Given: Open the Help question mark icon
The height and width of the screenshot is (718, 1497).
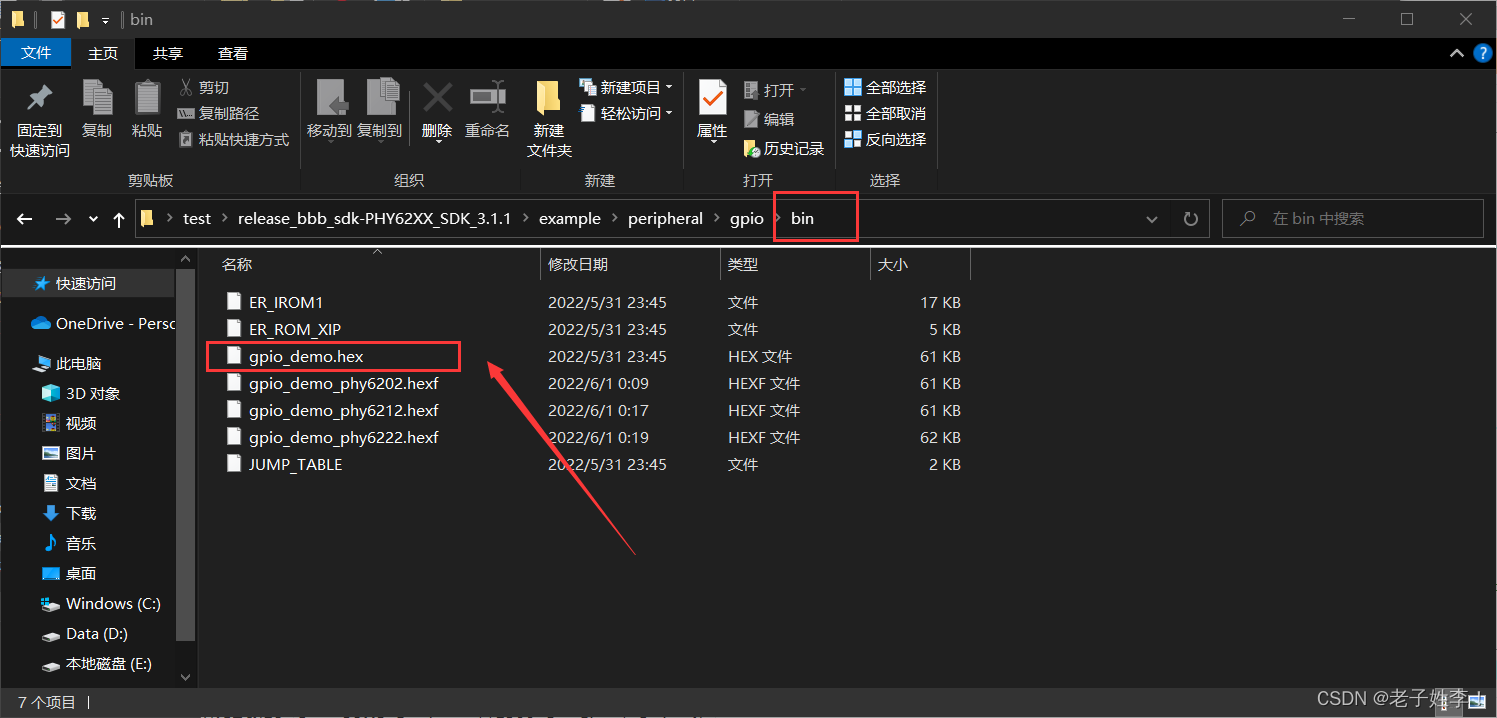Looking at the screenshot, I should (1482, 52).
